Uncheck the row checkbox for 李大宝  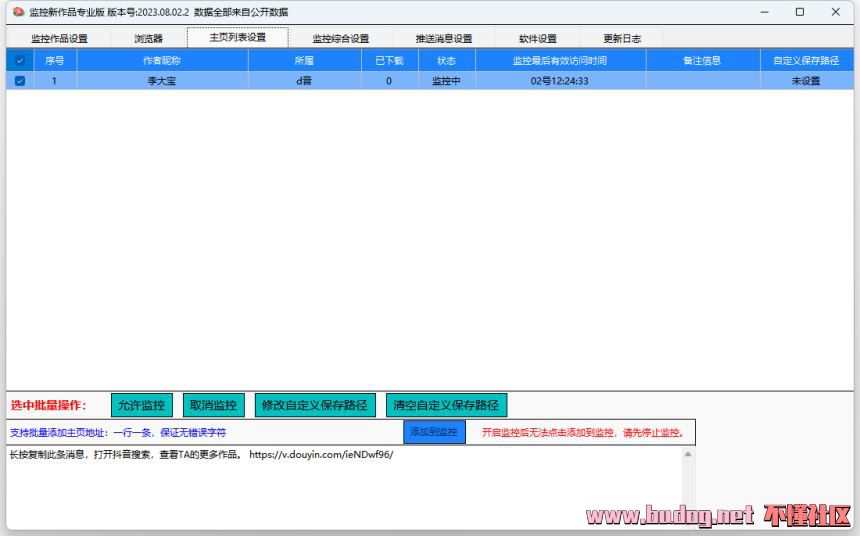(19, 81)
